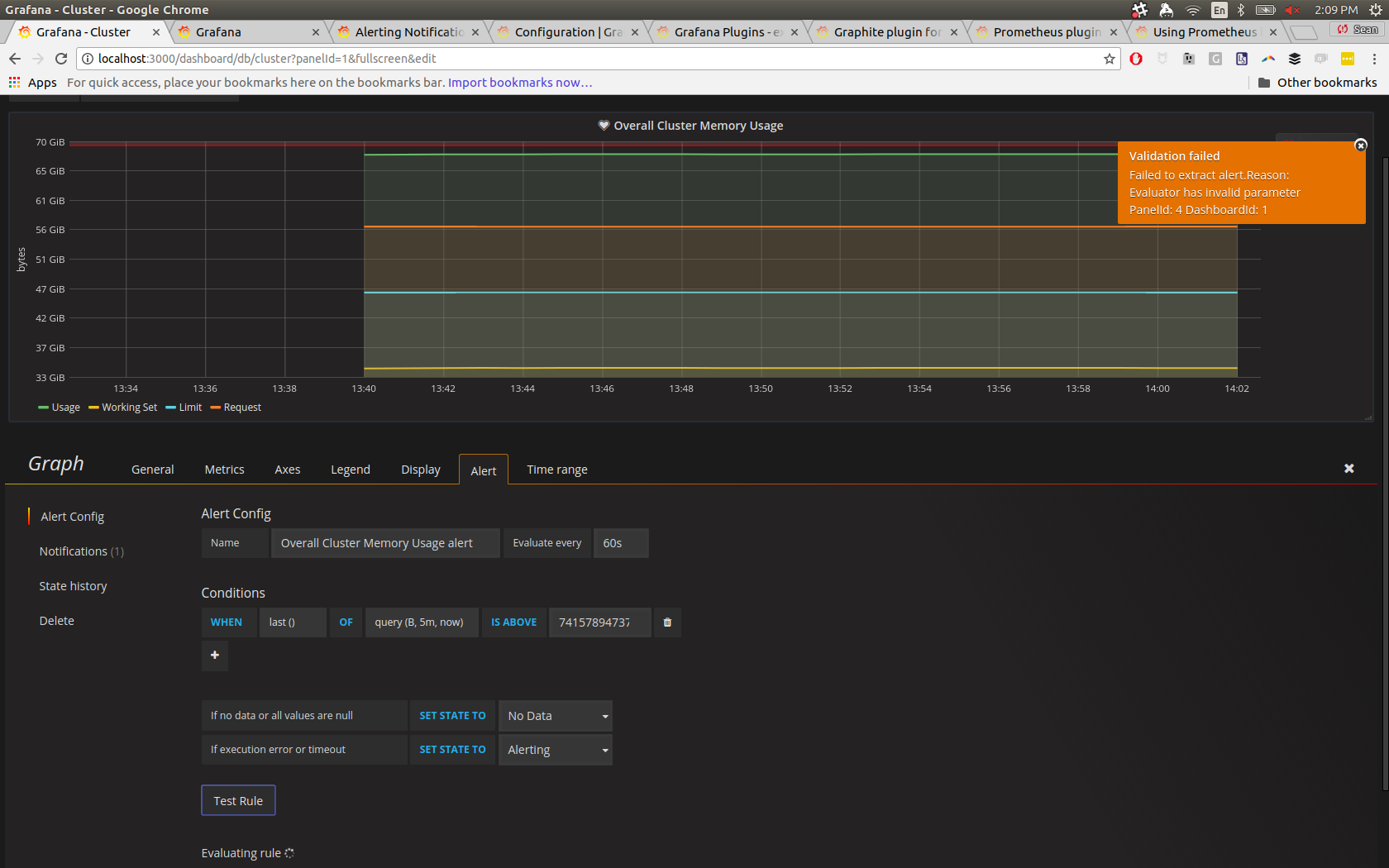Close the Alerting Notifications tab
This screenshot has width=1389, height=868.
click(475, 32)
